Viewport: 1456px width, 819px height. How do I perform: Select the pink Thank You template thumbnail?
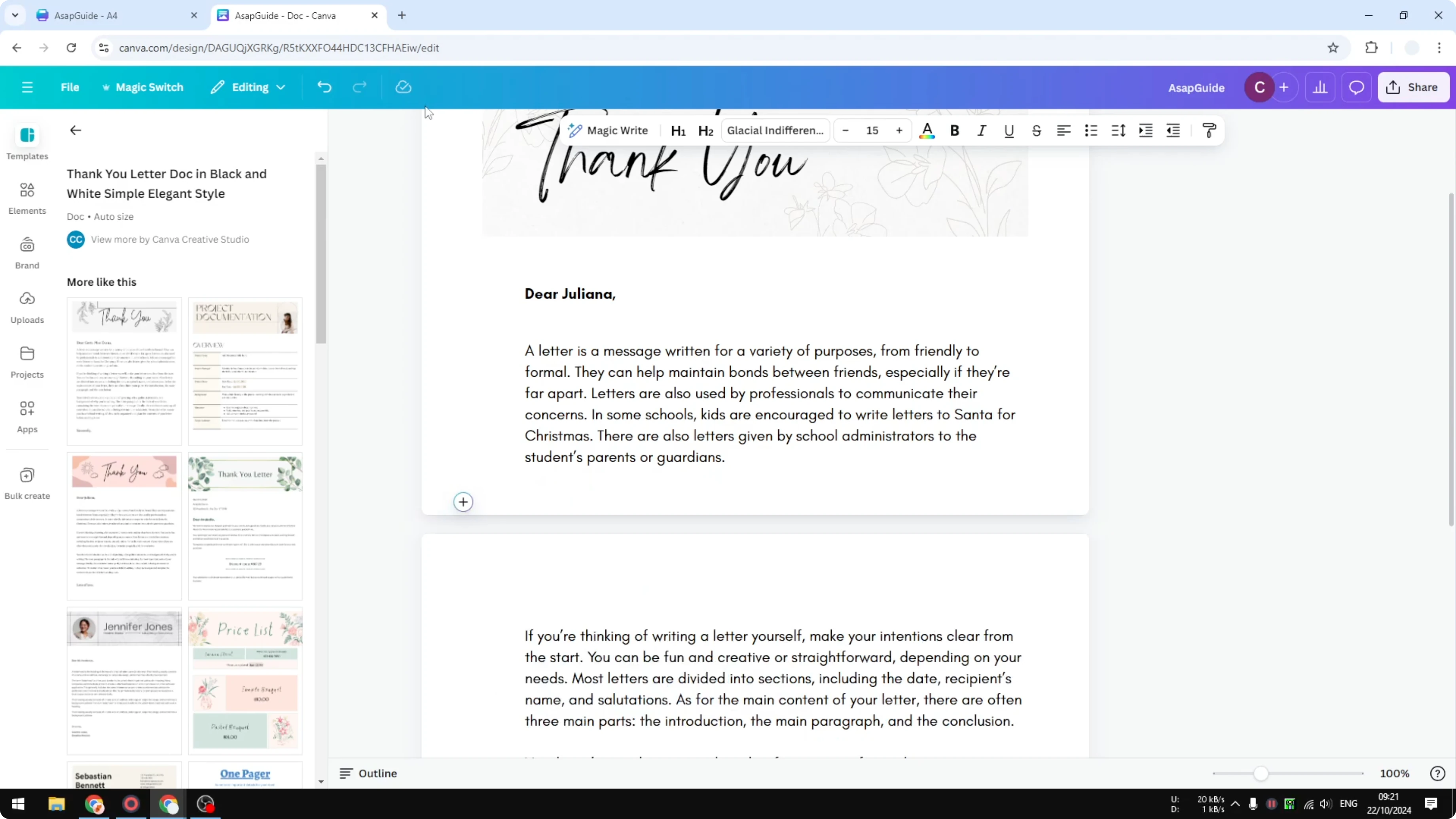pyautogui.click(x=124, y=526)
